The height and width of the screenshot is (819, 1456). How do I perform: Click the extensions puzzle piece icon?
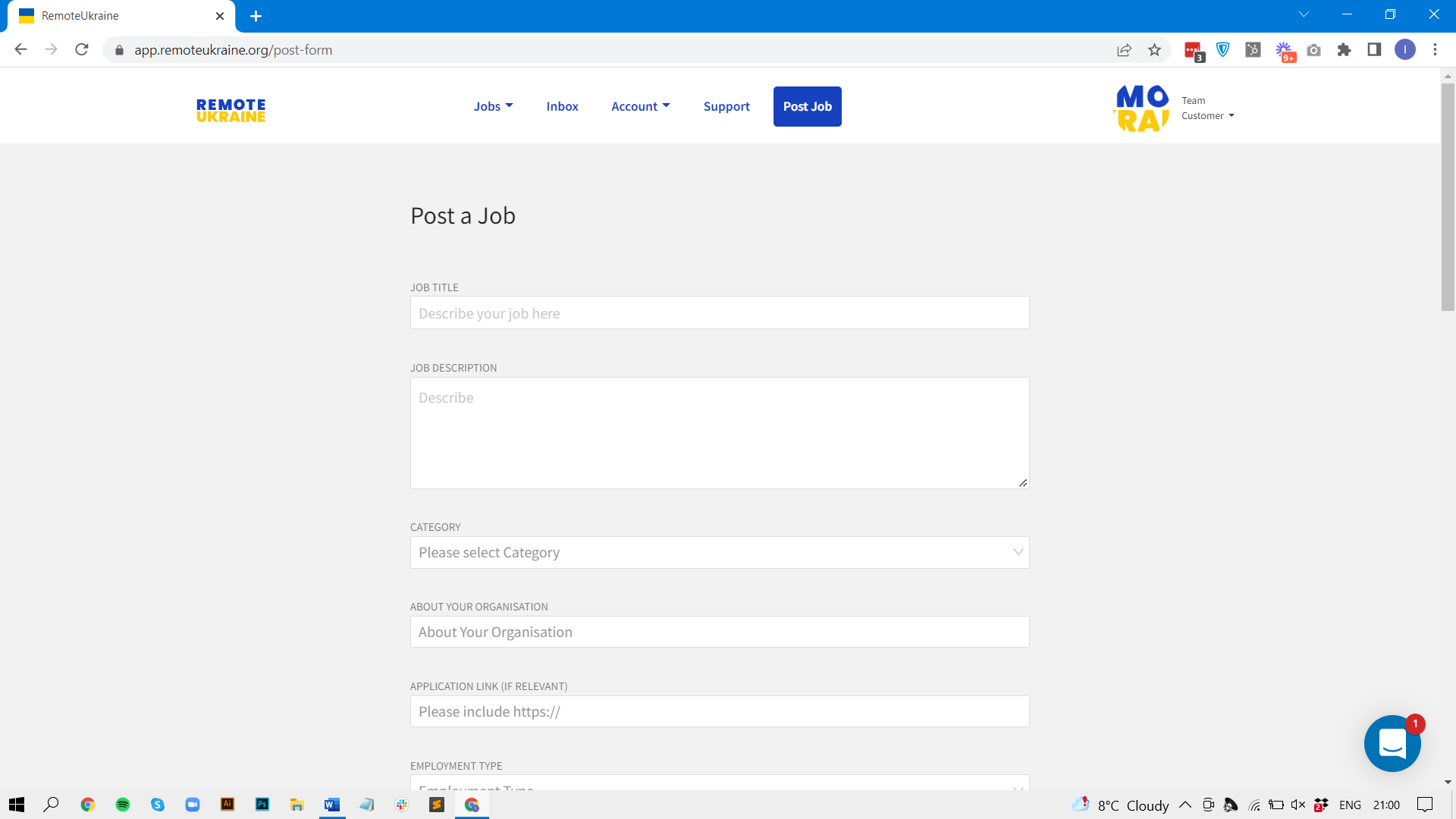tap(1344, 50)
